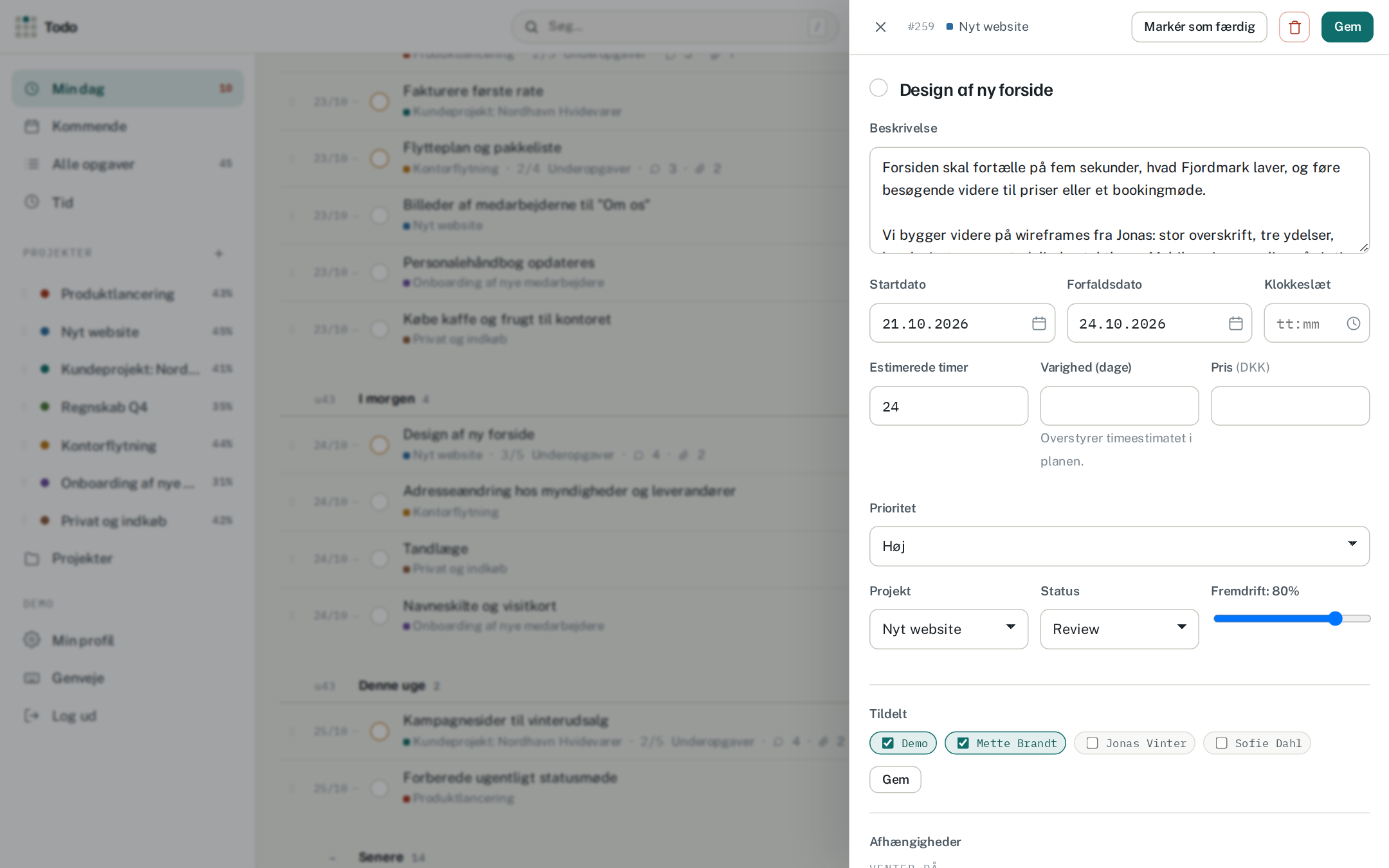Open Min dag in the sidebar
Image resolution: width=1389 pixels, height=868 pixels.
click(127, 88)
